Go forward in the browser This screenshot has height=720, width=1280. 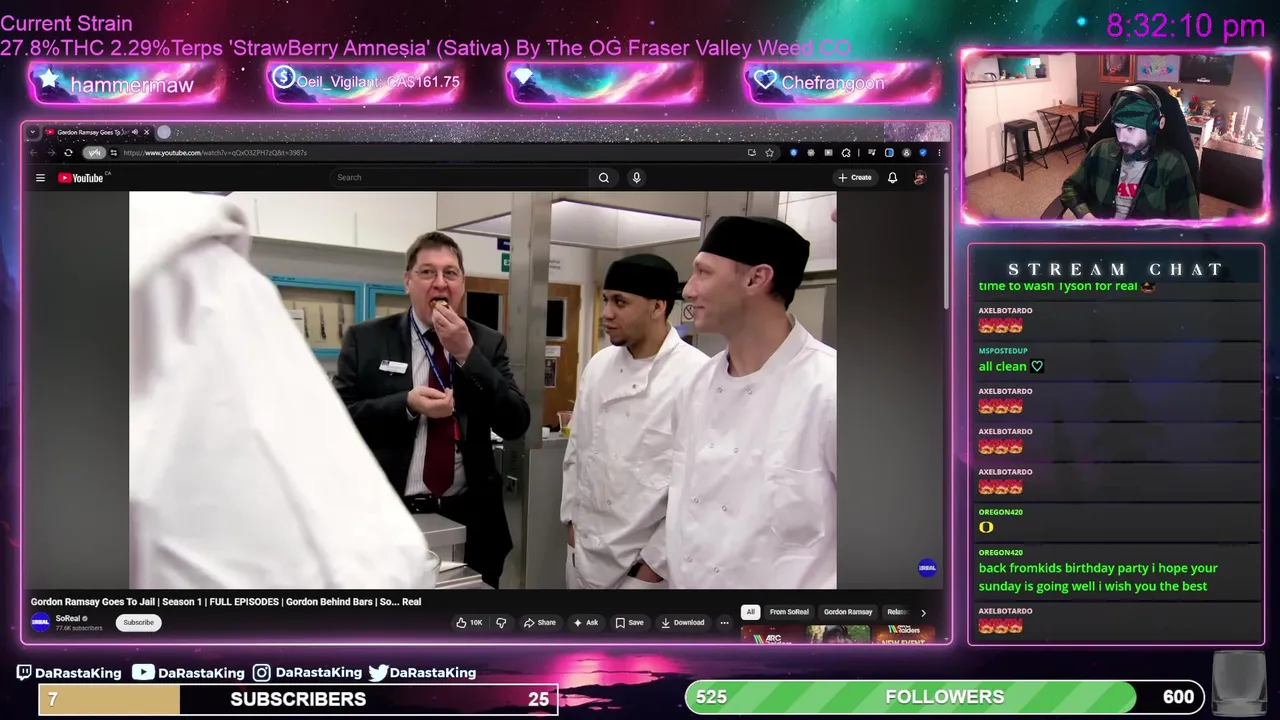[50, 153]
